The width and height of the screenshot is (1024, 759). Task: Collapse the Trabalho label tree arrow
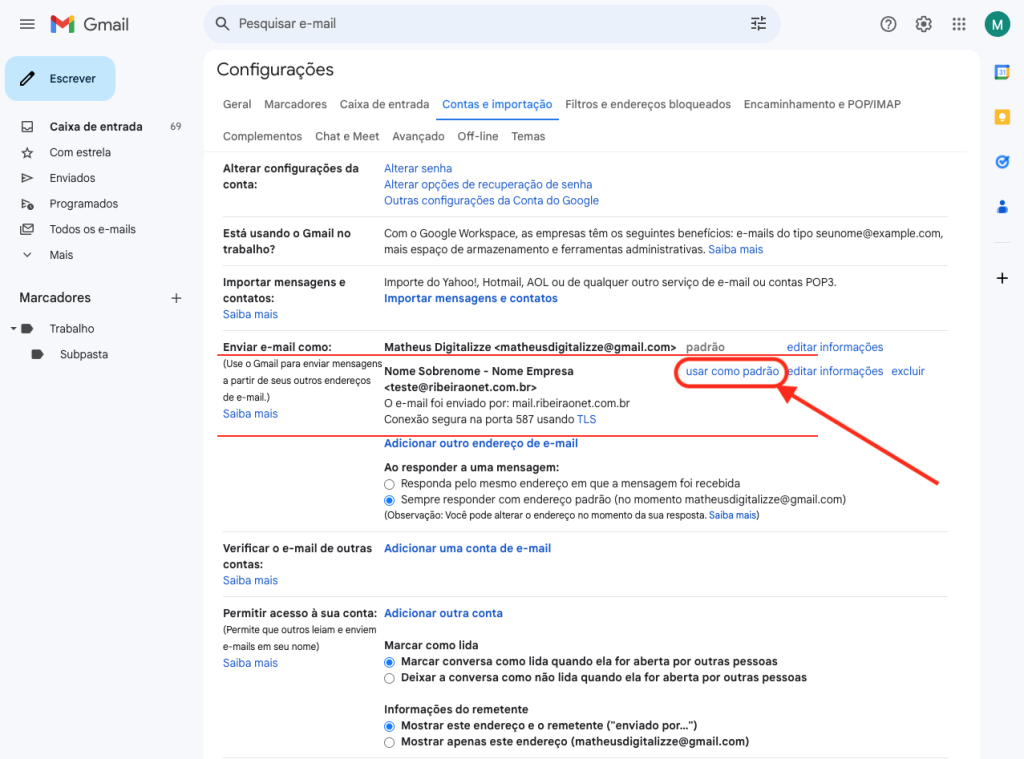[x=13, y=329]
